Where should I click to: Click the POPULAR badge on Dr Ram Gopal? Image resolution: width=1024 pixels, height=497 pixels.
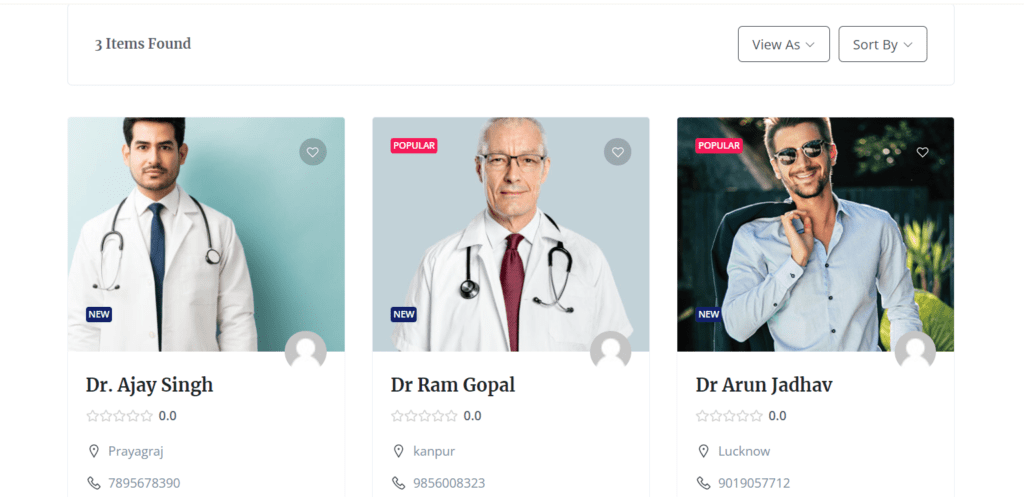414,146
